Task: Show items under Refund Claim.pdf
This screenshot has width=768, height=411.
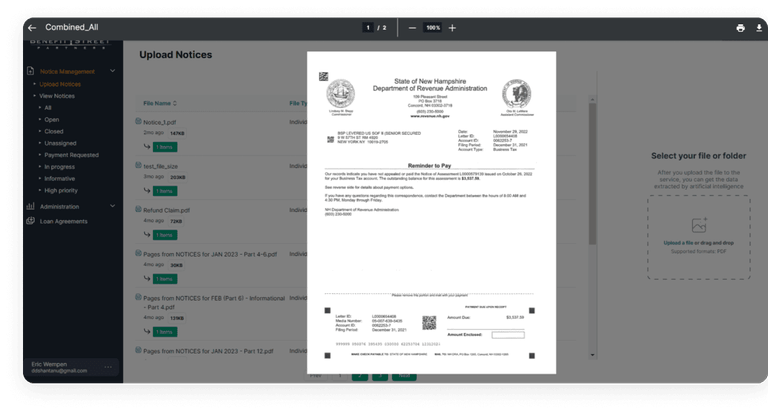Action: (x=165, y=235)
